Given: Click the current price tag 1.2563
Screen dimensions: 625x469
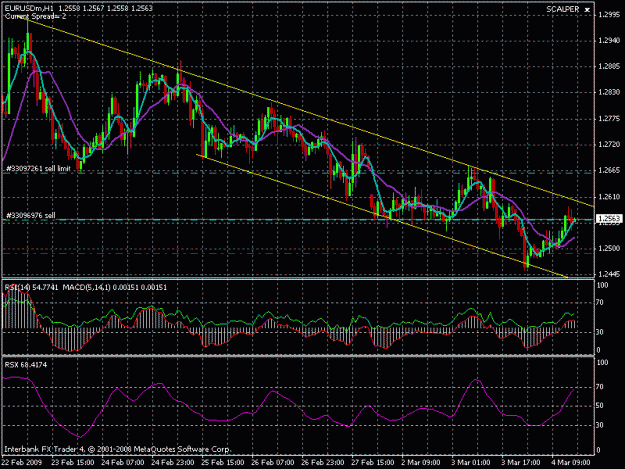Looking at the screenshot, I should 609,218.
